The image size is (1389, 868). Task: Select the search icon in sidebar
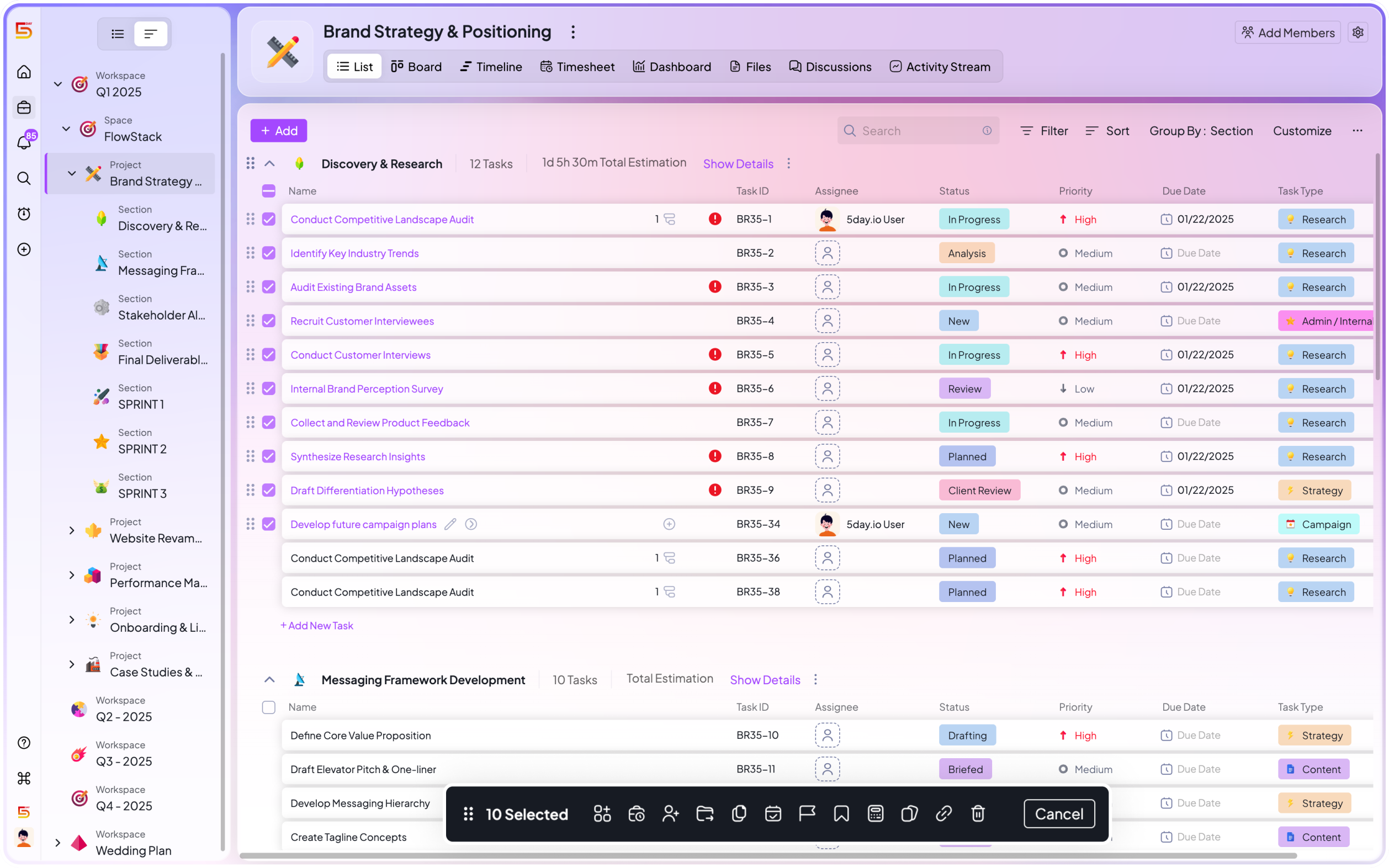point(24,179)
